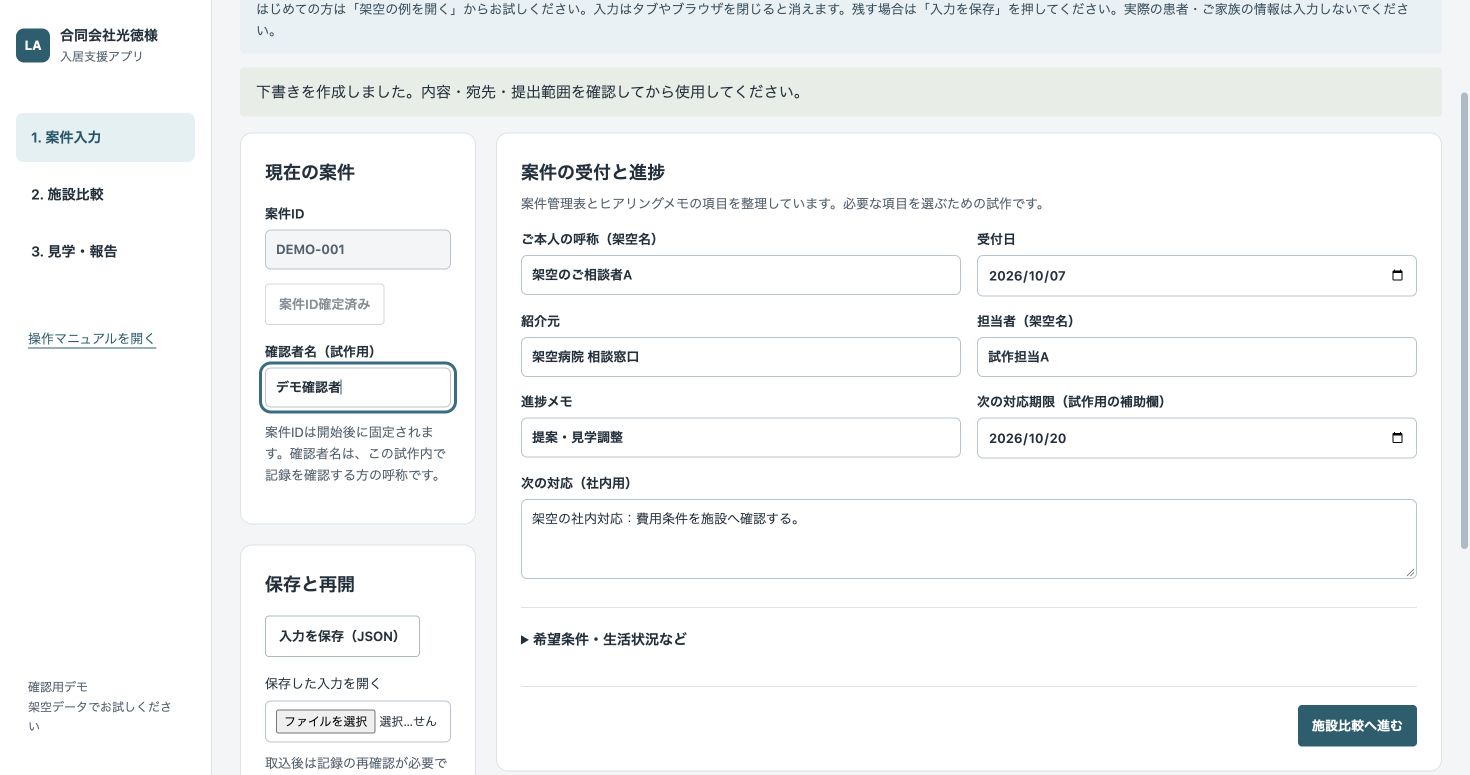
Task: Click the 次の対応（社内用） text area
Action: pyautogui.click(x=969, y=539)
